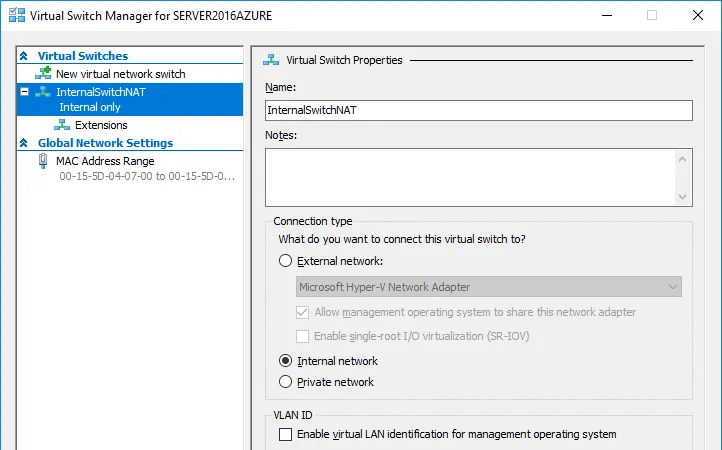Choose the Private network radio button
The image size is (722, 450).
tap(286, 382)
